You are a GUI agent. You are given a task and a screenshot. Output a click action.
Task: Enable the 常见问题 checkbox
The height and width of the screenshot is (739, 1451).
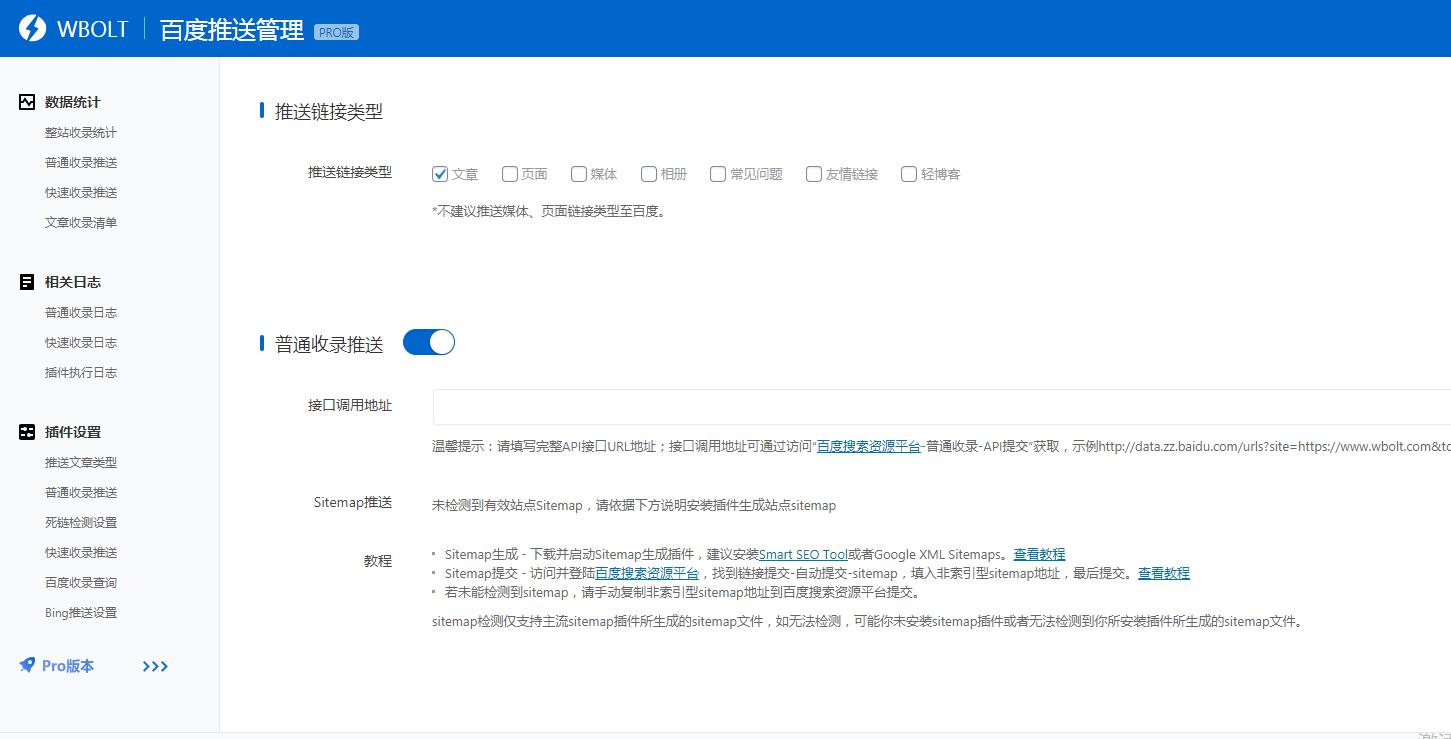[x=717, y=173]
